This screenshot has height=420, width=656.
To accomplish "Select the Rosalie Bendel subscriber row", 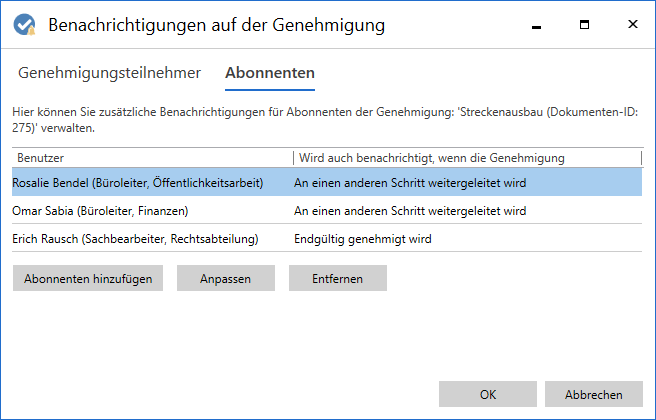I will 138,183.
